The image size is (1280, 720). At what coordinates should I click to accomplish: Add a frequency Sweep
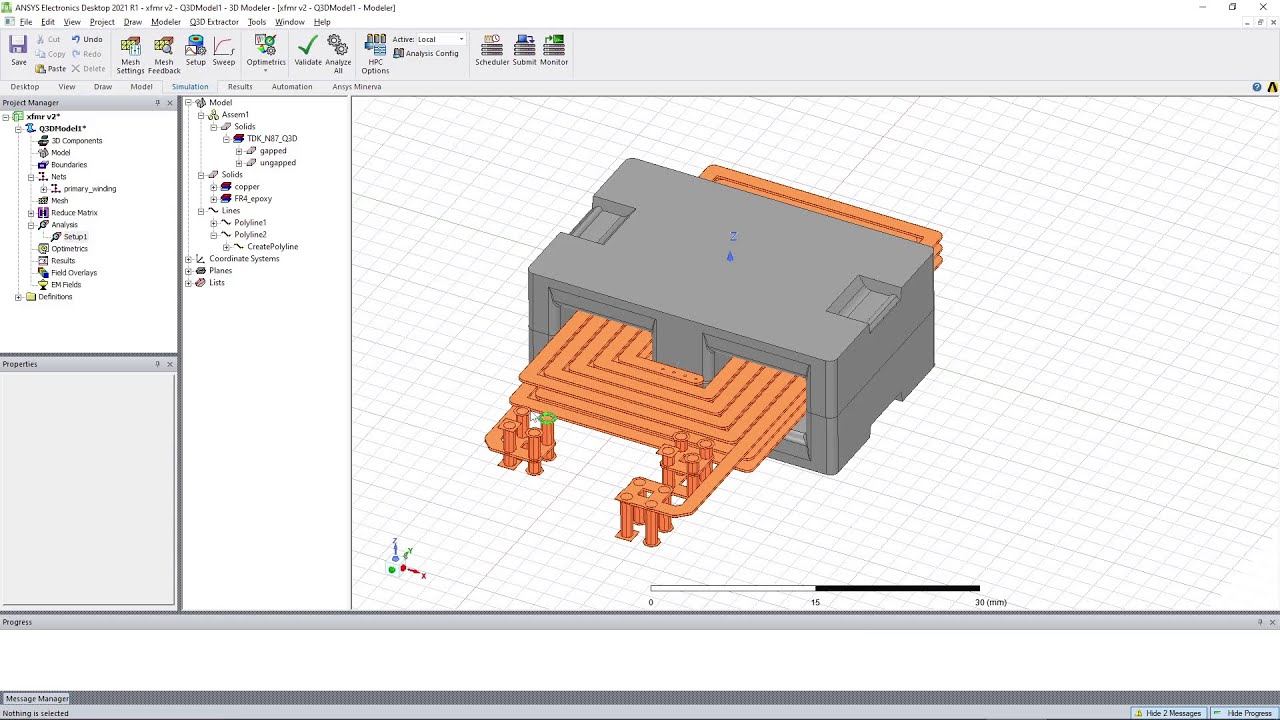(x=224, y=51)
